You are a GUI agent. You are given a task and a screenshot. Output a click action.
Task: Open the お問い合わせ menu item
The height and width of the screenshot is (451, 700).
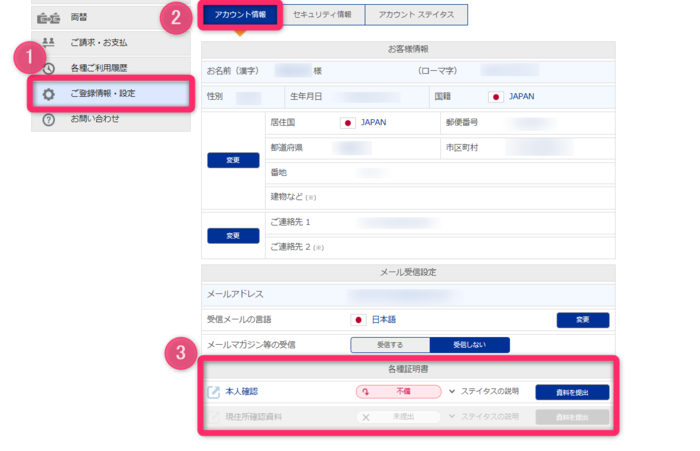tap(111, 119)
